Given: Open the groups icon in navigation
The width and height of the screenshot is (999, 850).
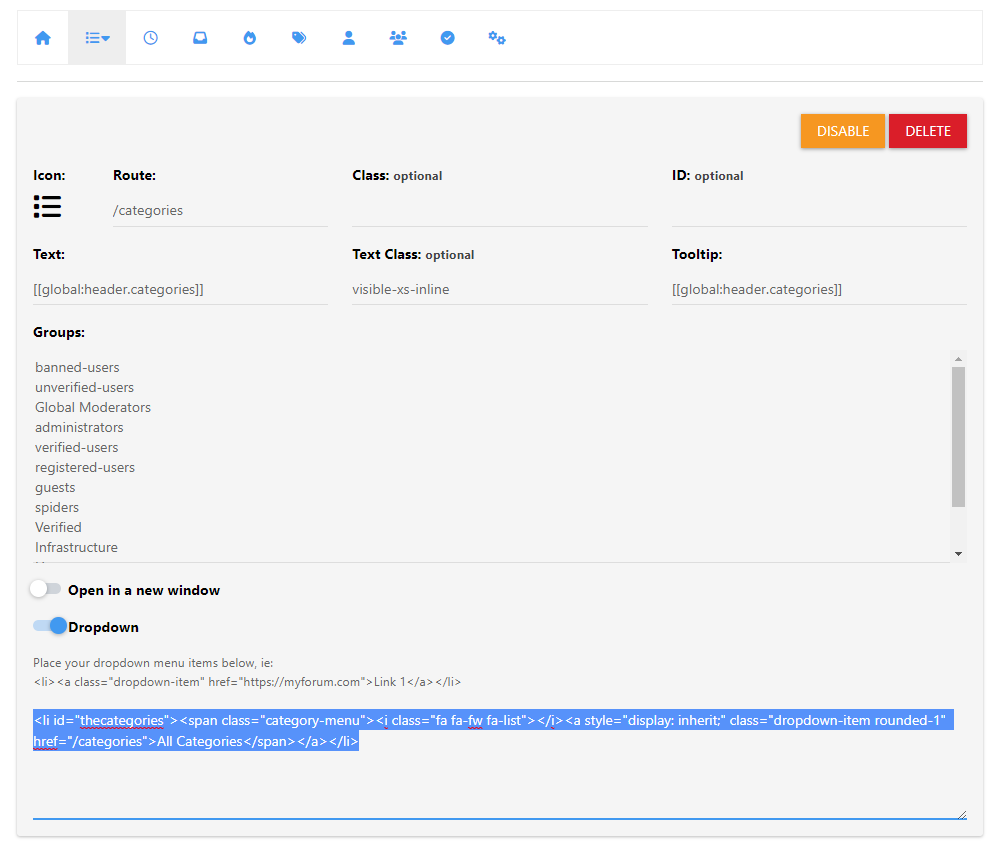Looking at the screenshot, I should tap(398, 38).
